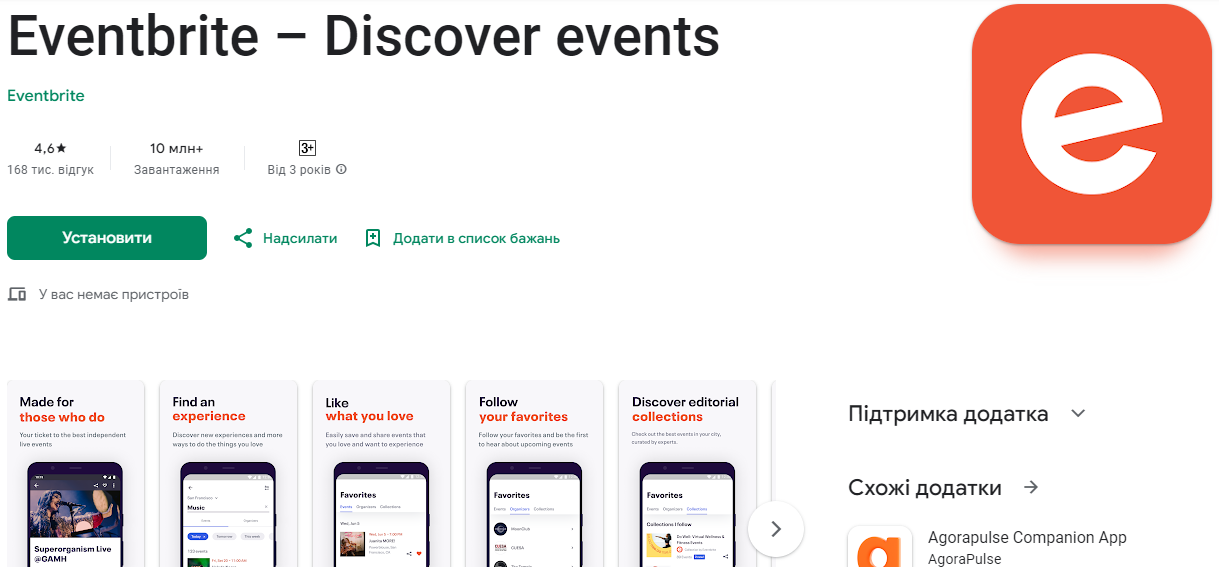Click the share icon beside Надіслати

click(242, 238)
